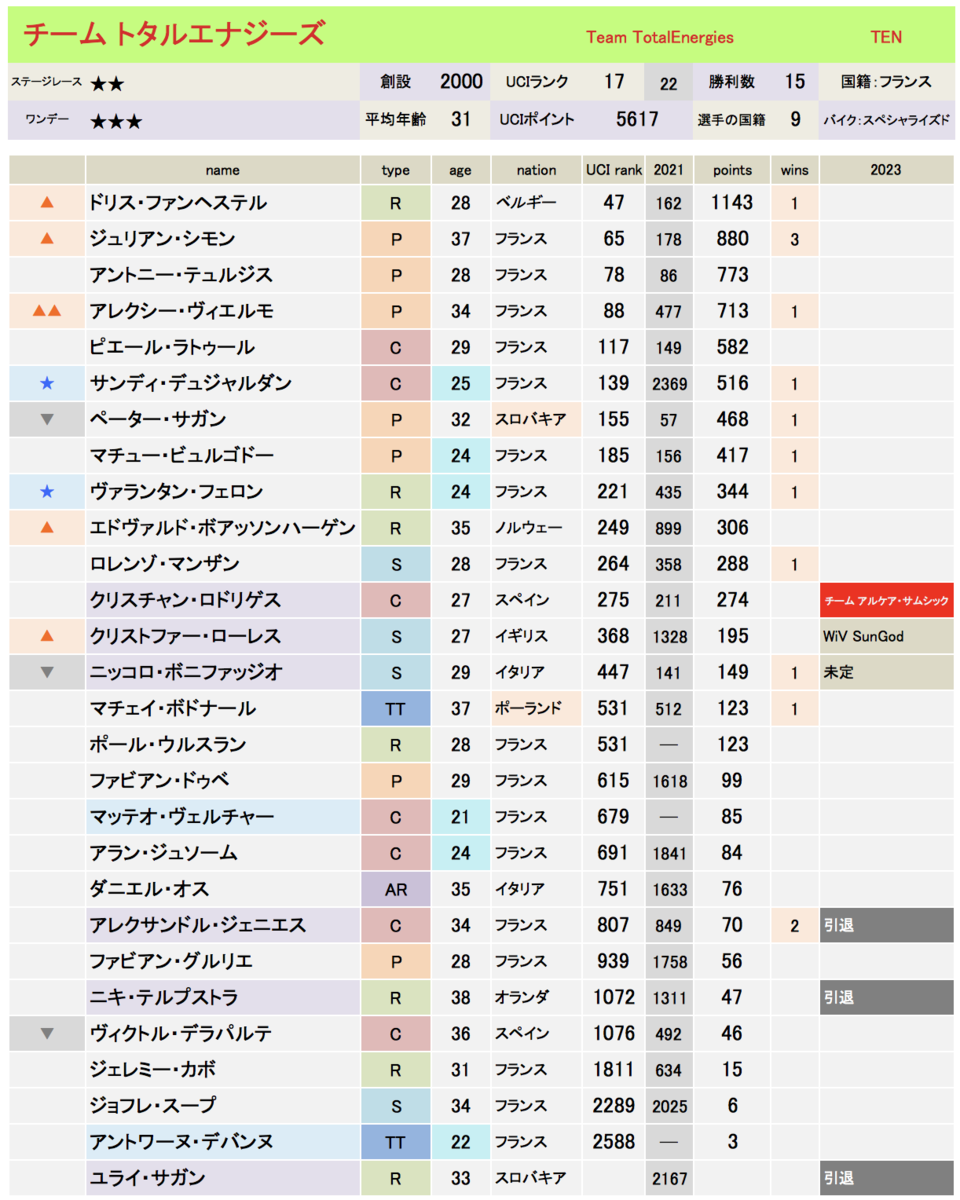Viewport: 960px width, 1200px height.
Task: Click the ポーランド nation cell
Action: (x=536, y=709)
